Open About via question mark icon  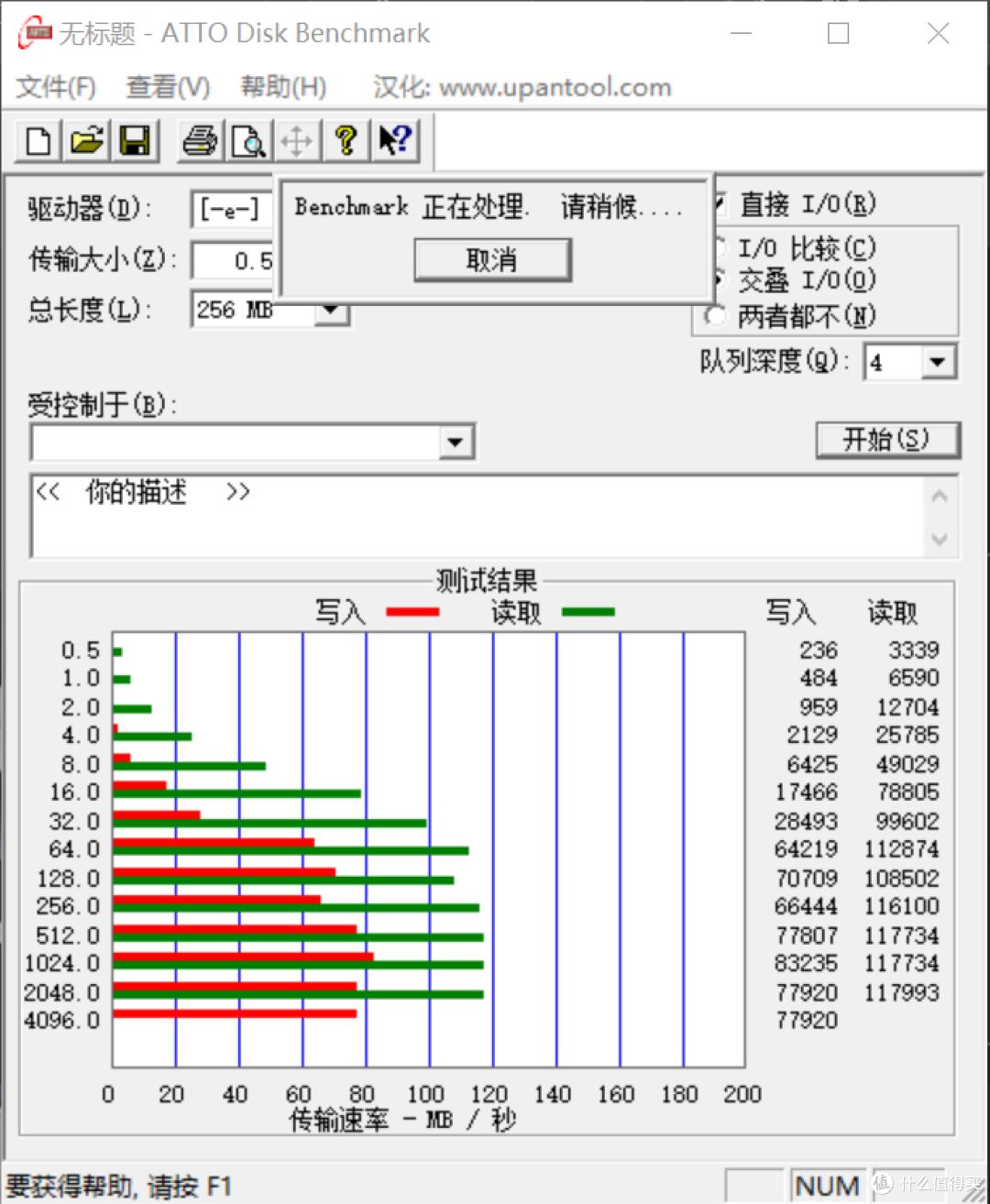(x=346, y=141)
